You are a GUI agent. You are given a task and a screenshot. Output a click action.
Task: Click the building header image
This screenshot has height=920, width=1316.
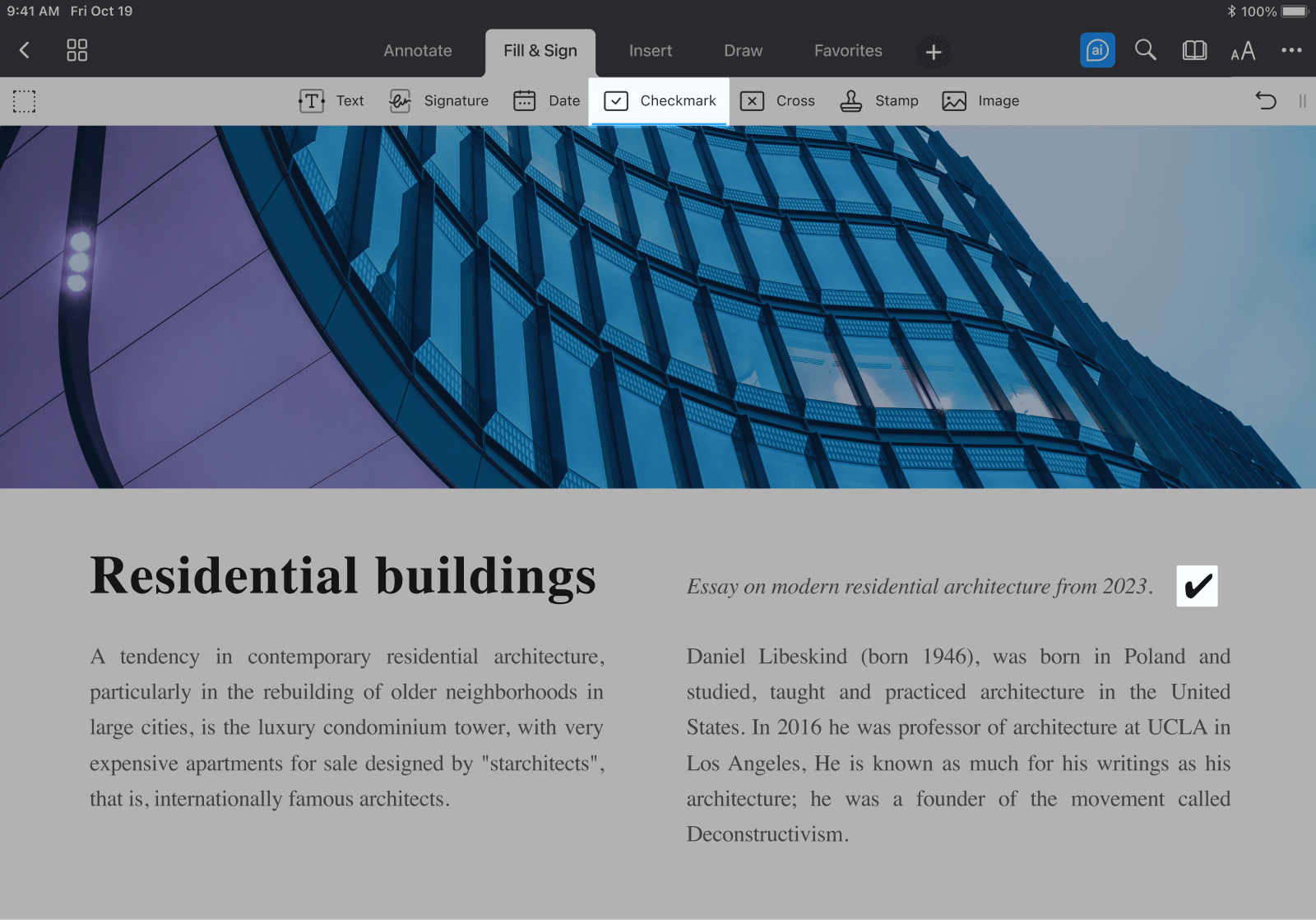pyautogui.click(x=658, y=306)
